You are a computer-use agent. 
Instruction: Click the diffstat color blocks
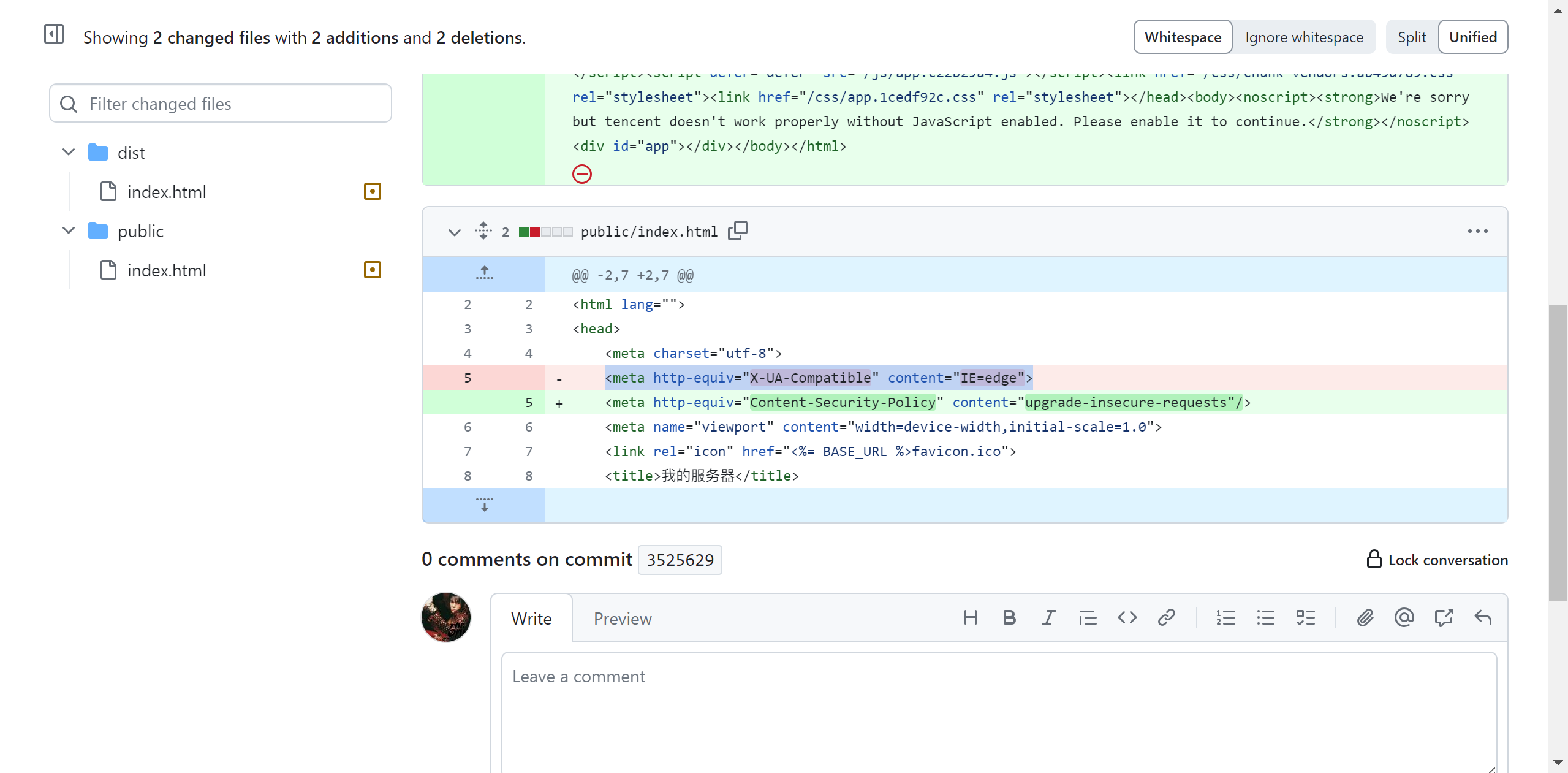tap(545, 232)
